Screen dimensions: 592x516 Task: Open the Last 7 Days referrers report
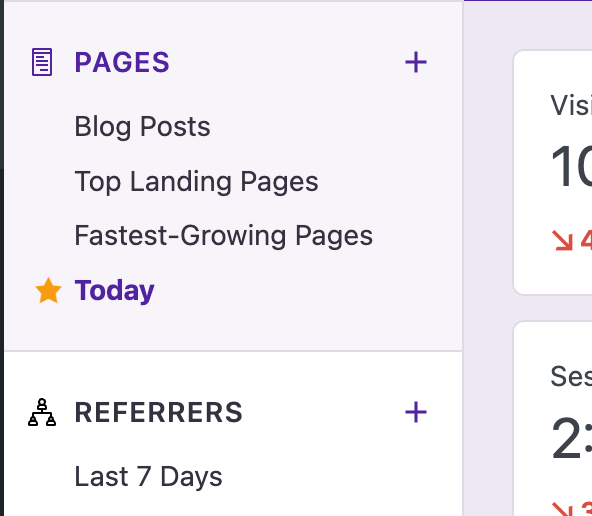(148, 476)
